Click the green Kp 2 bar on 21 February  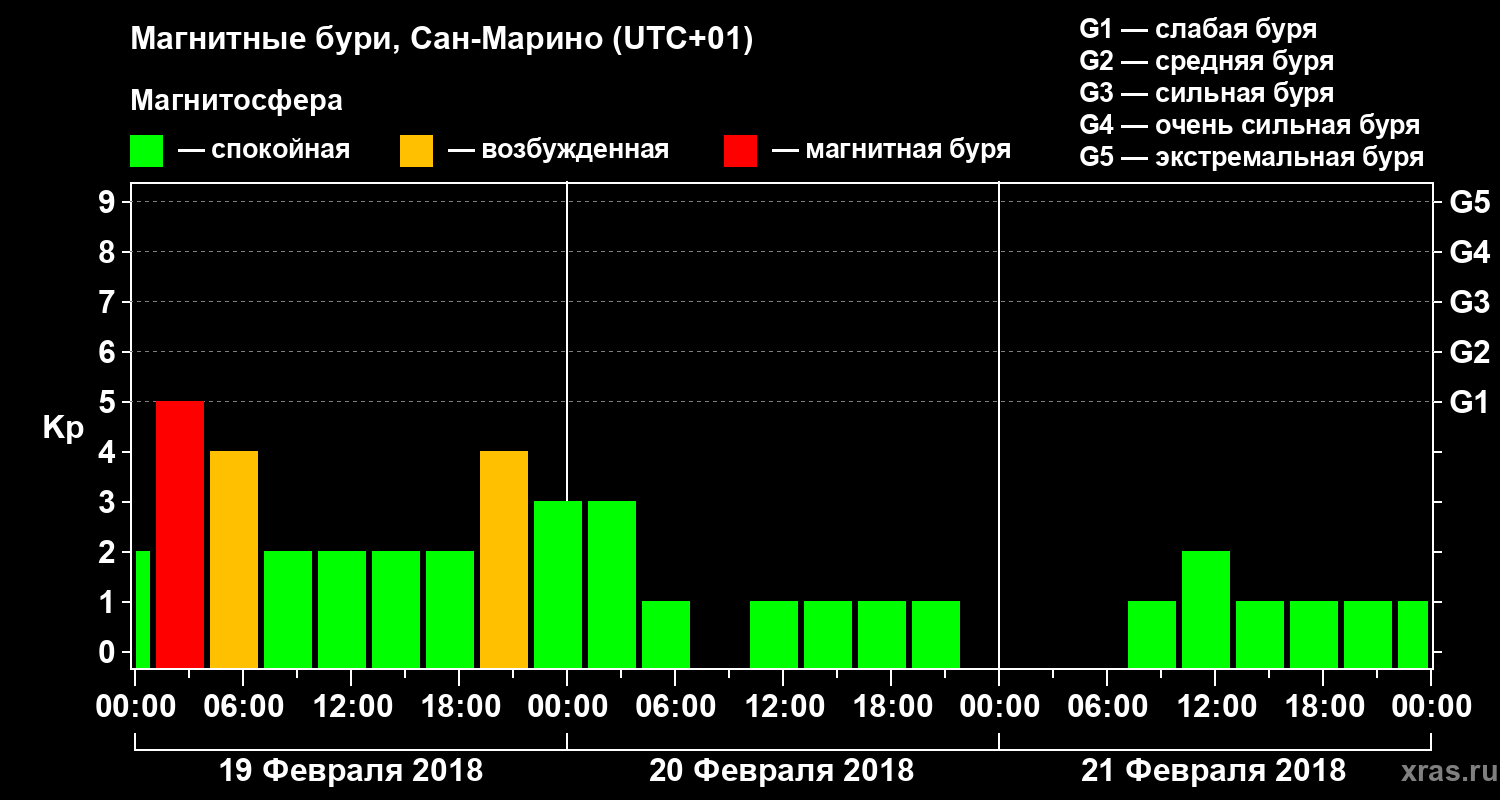point(1206,609)
